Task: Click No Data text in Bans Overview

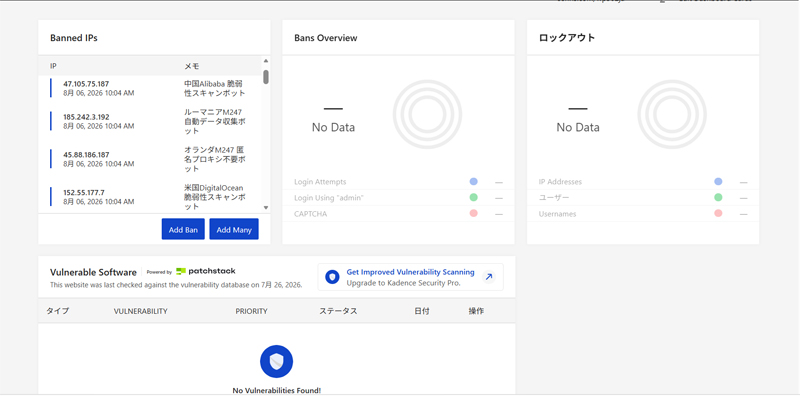Action: click(333, 127)
